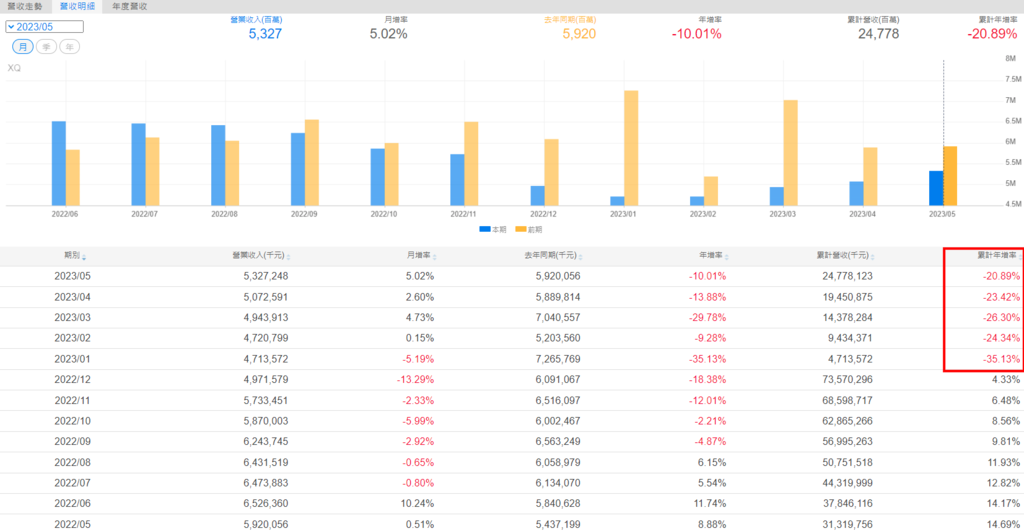This screenshot has height=531, width=1024.
Task: Select the 2022/06 period cell
Action: (x=72, y=504)
